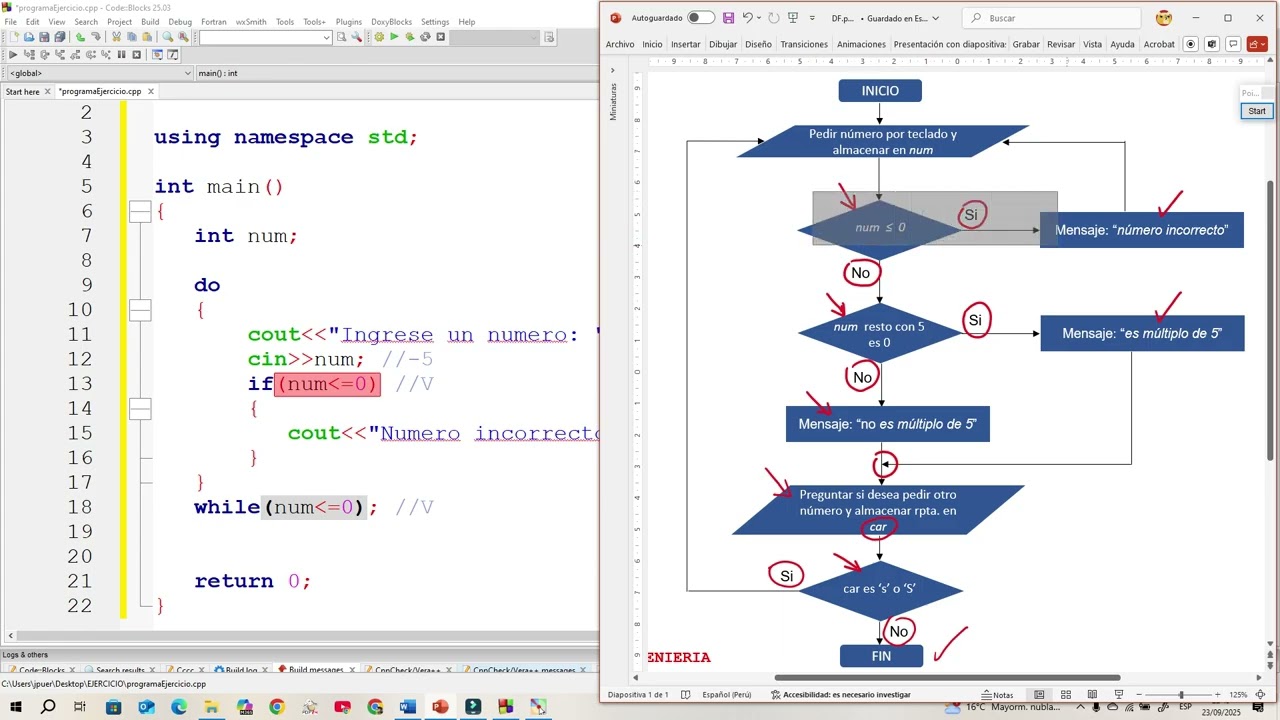Collapse fold marker at code line 6
Image resolution: width=1280 pixels, height=720 pixels.
point(140,211)
